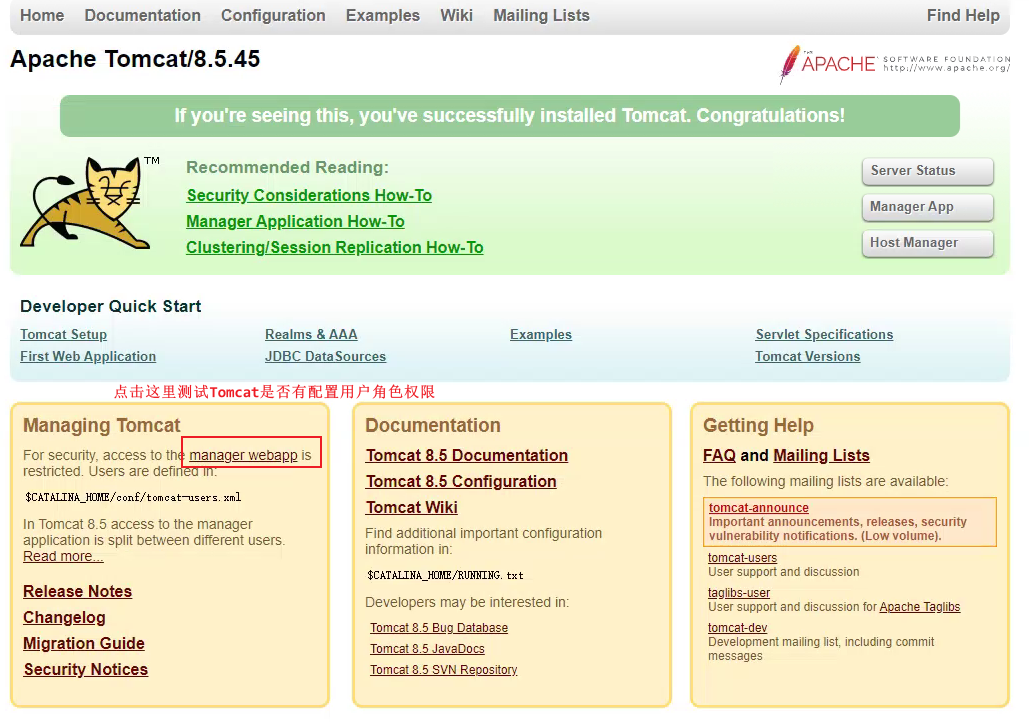Open the Apache Taglibs link
The height and width of the screenshot is (725, 1029).
pos(919,607)
